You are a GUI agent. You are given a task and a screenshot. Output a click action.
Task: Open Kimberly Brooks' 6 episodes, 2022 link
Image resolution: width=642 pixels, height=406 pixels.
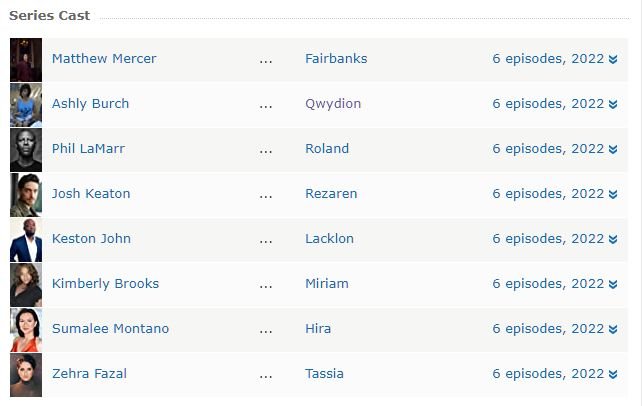tap(548, 283)
